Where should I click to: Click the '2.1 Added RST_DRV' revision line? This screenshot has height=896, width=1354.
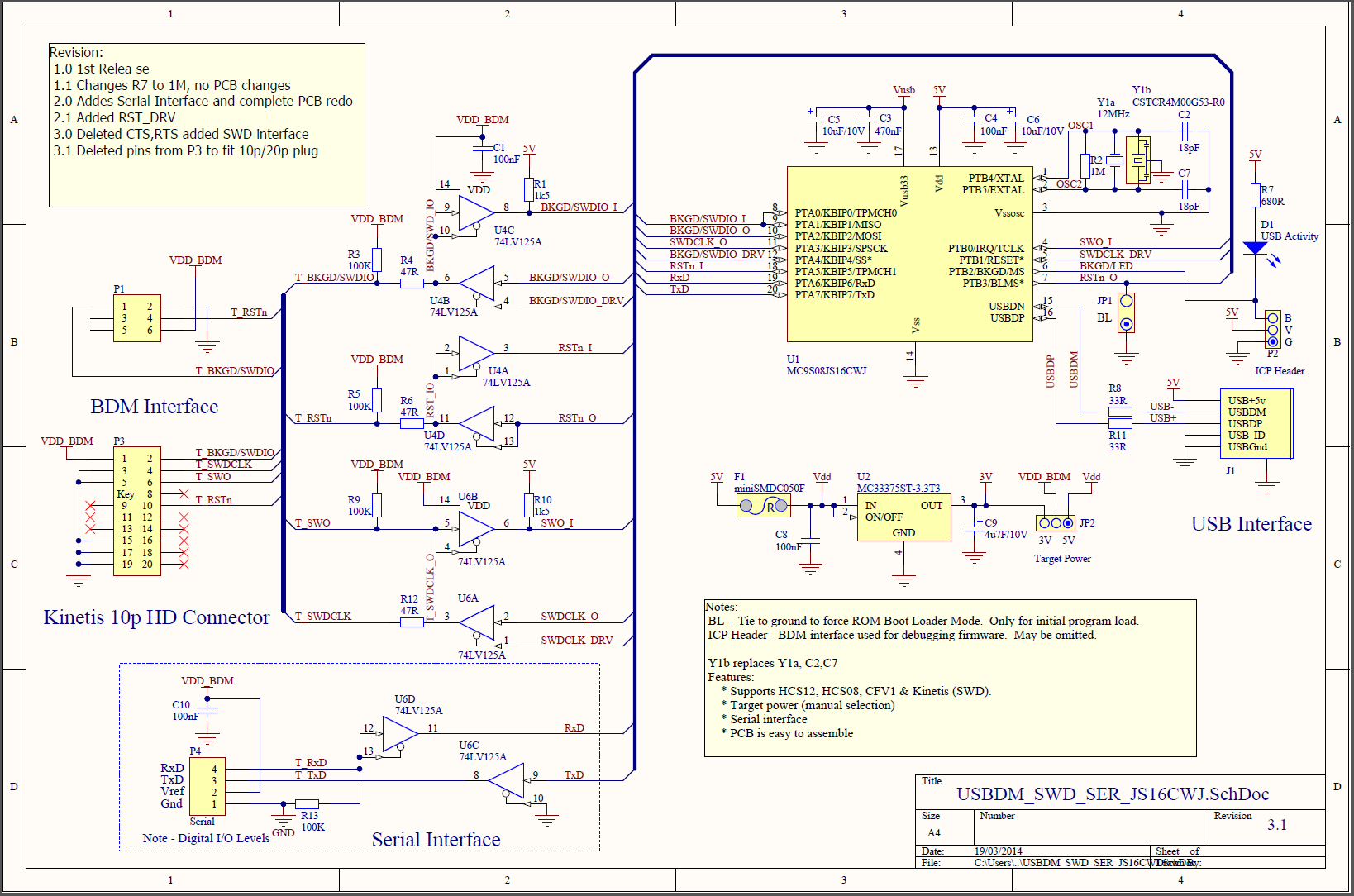pos(115,117)
